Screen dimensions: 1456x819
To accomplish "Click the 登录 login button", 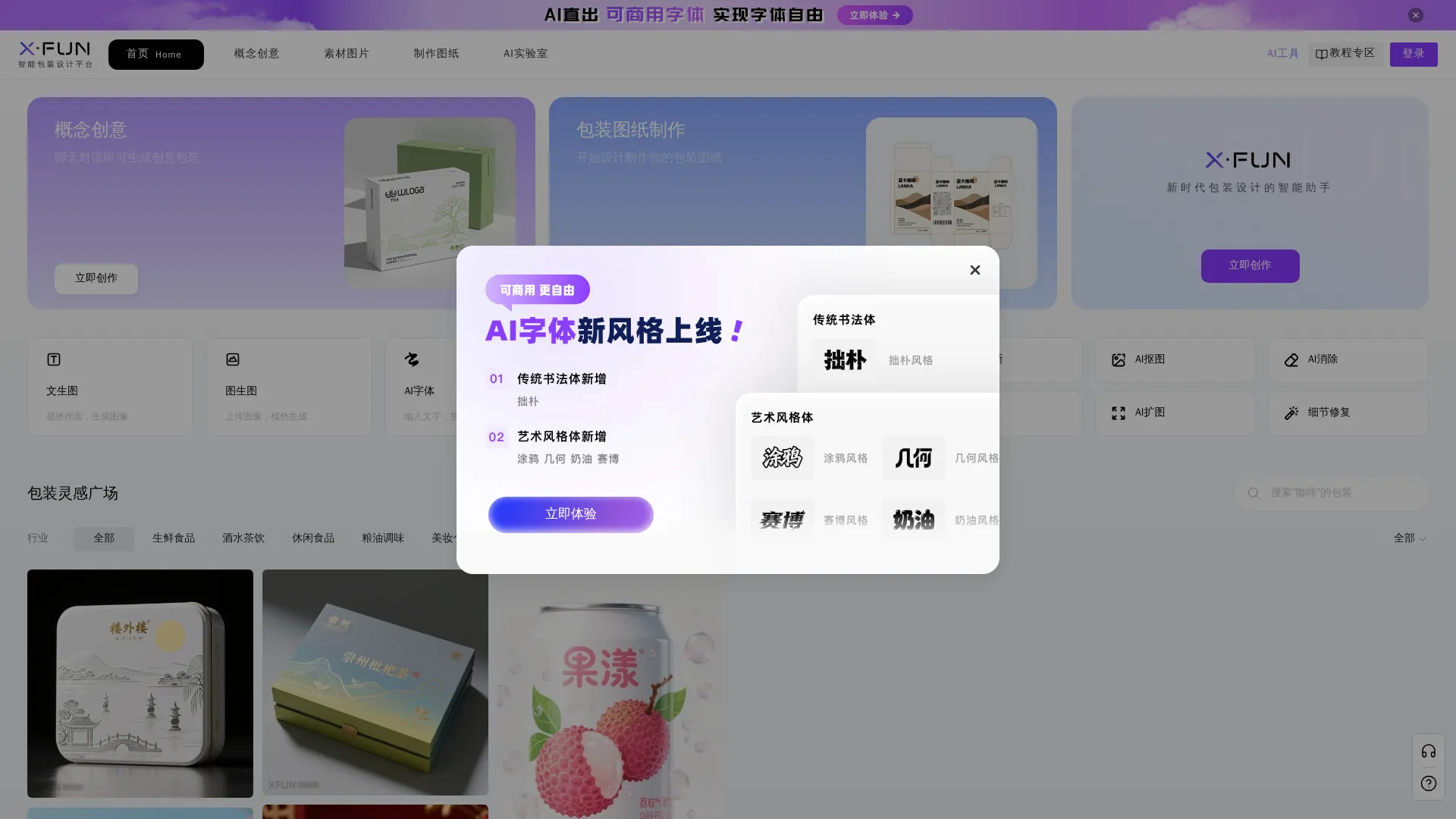I will coord(1413,54).
